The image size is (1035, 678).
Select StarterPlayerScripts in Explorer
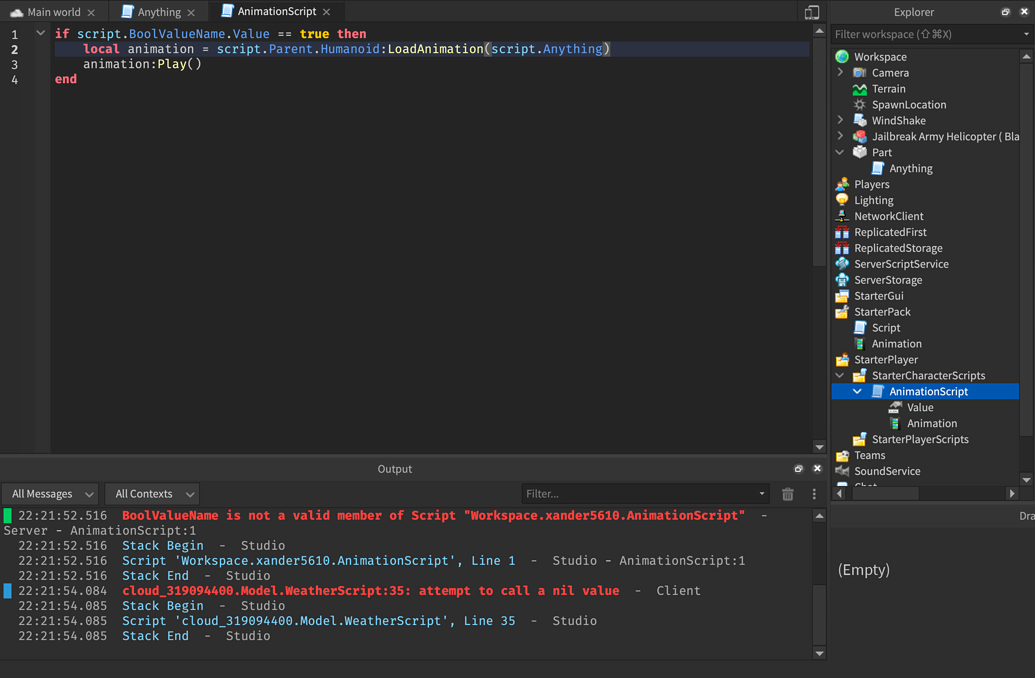click(x=920, y=439)
